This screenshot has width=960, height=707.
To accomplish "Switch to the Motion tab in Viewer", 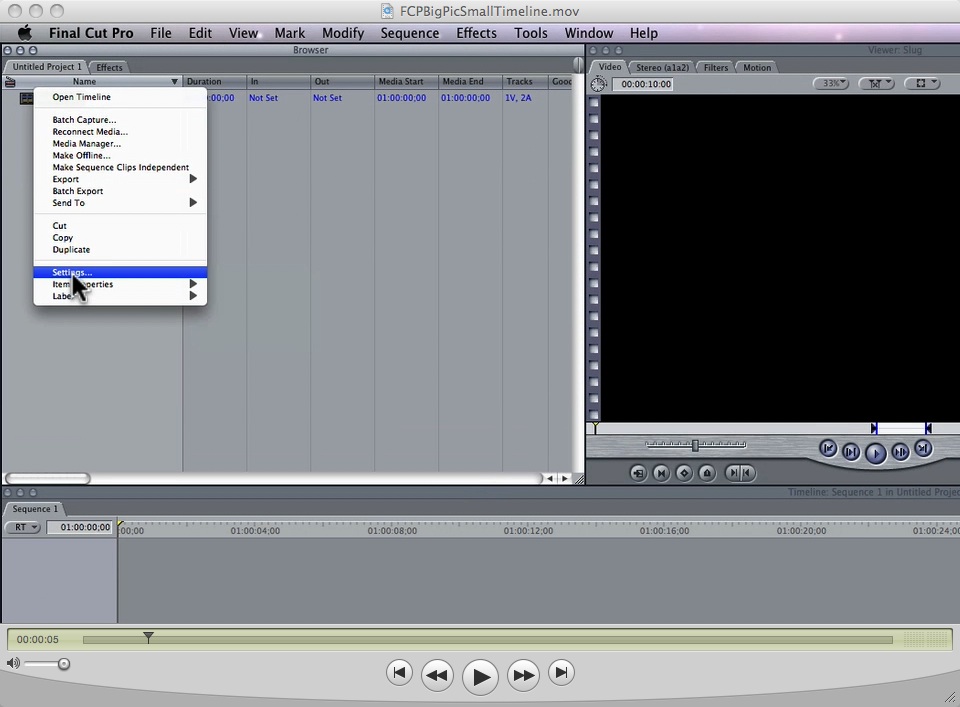I will click(757, 67).
